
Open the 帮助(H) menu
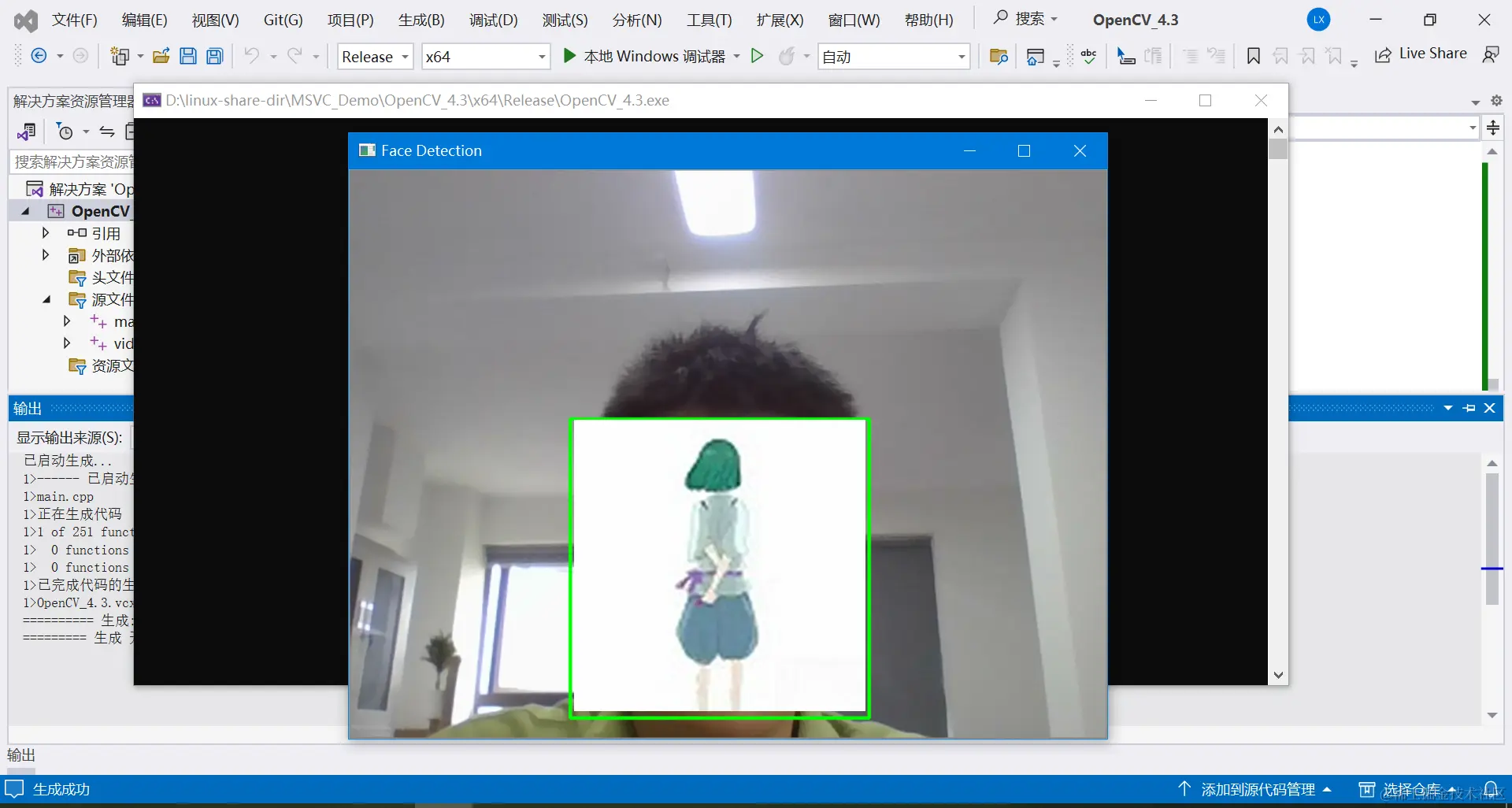pyautogui.click(x=929, y=20)
